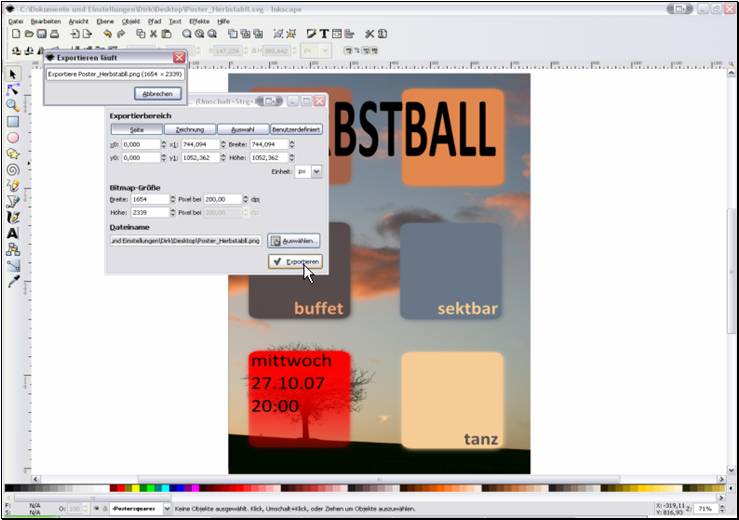Pick the Zoom magnifier tool

[x=13, y=105]
